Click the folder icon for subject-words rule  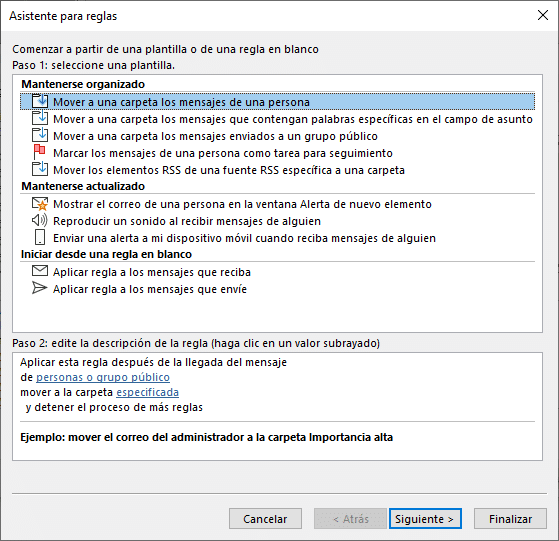point(40,118)
